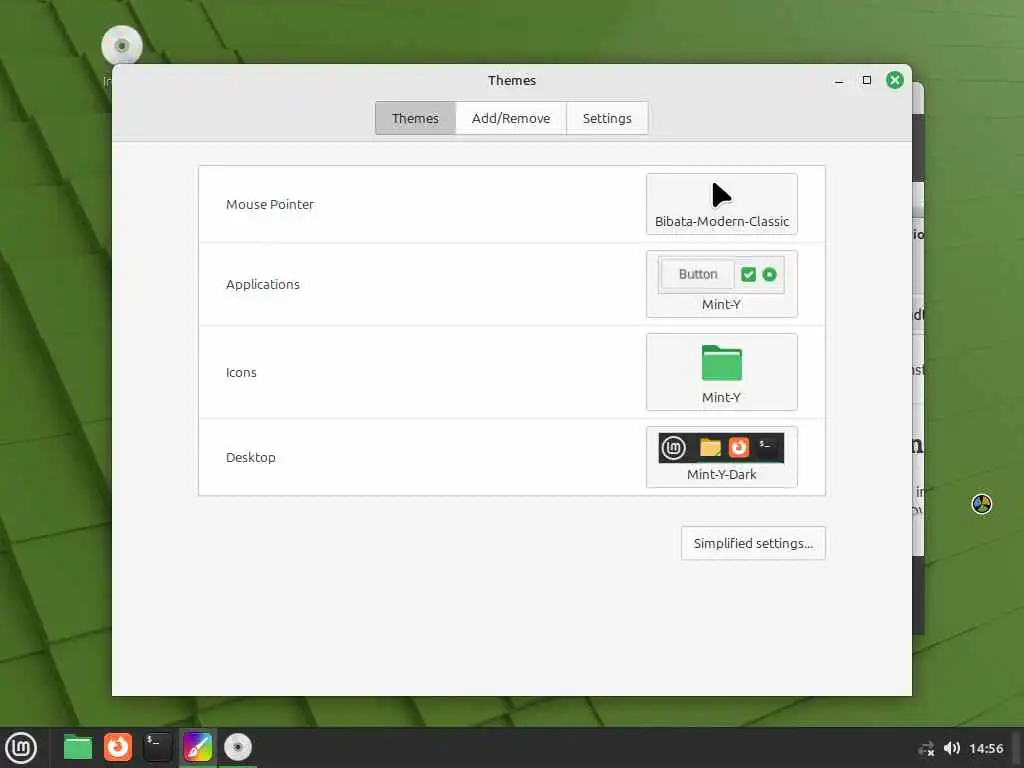Click the Applications label
The height and width of the screenshot is (768, 1024).
[263, 285]
